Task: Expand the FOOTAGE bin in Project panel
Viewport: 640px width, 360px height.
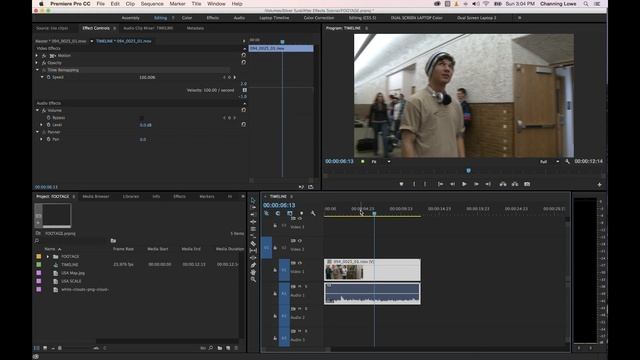Action: click(48, 257)
